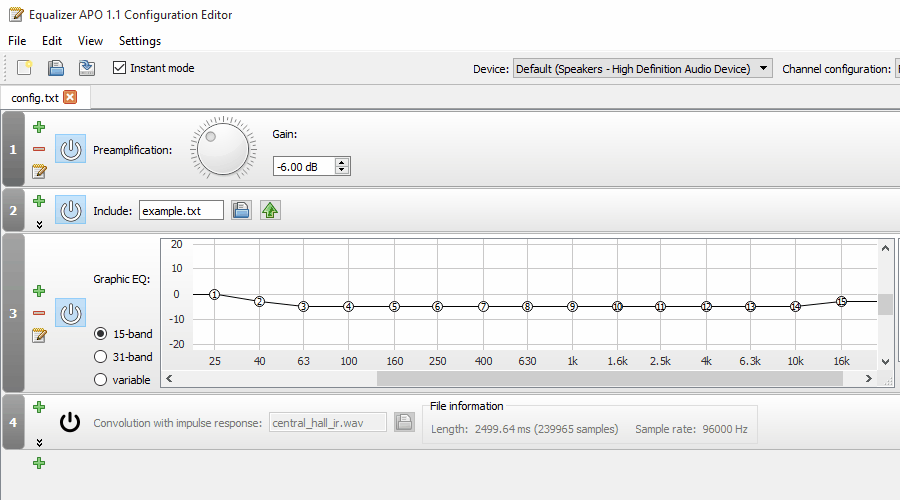
Task: Edit Graphic EQ filter as text
Action: [39, 335]
